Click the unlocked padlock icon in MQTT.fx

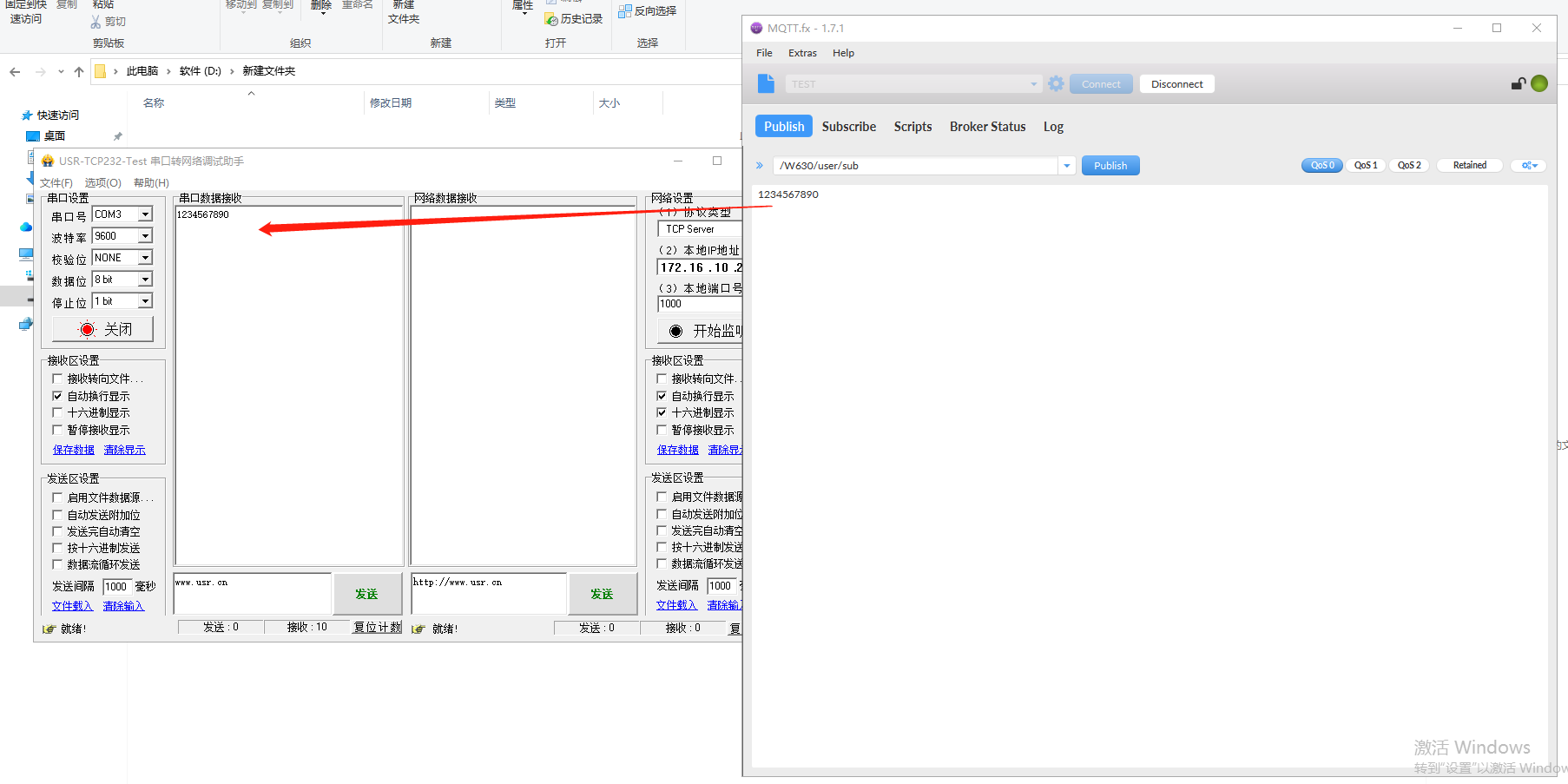tap(1518, 83)
